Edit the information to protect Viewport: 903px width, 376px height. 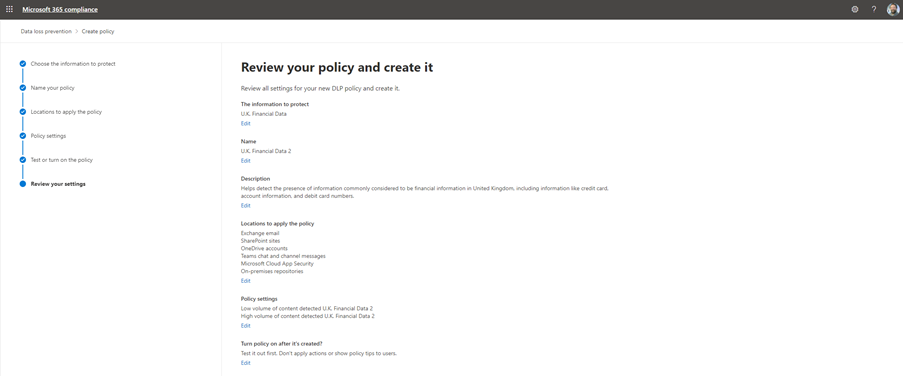pos(245,123)
